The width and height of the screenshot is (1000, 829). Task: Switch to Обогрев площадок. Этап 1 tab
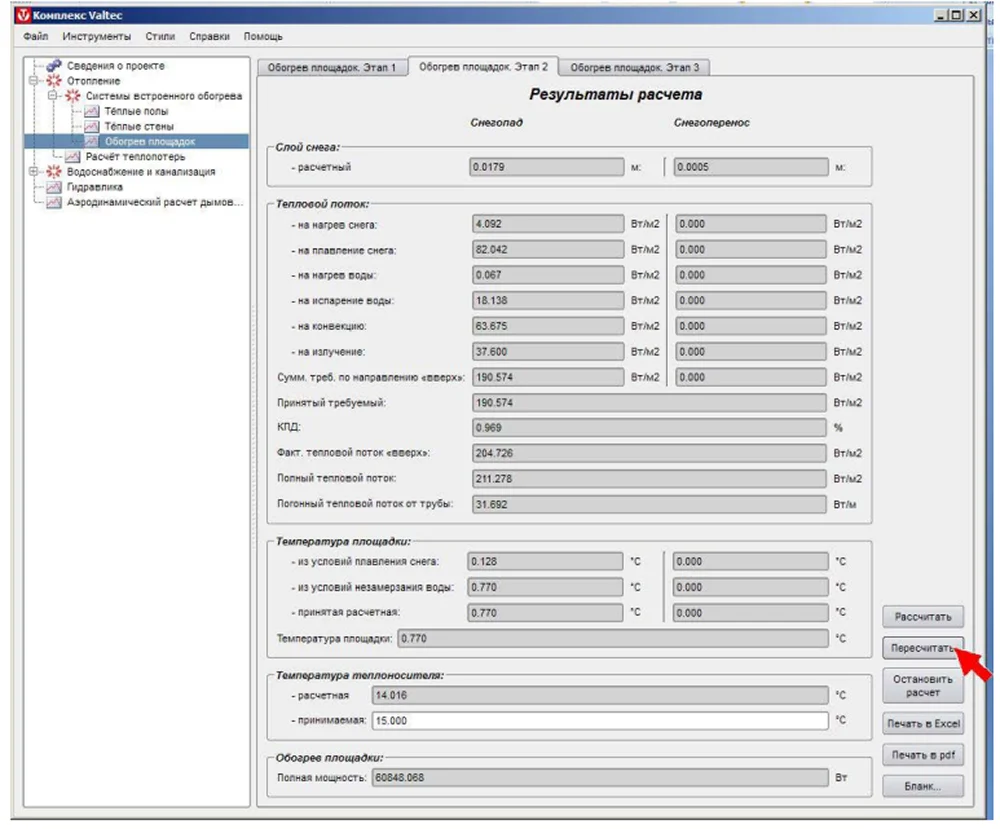point(332,68)
